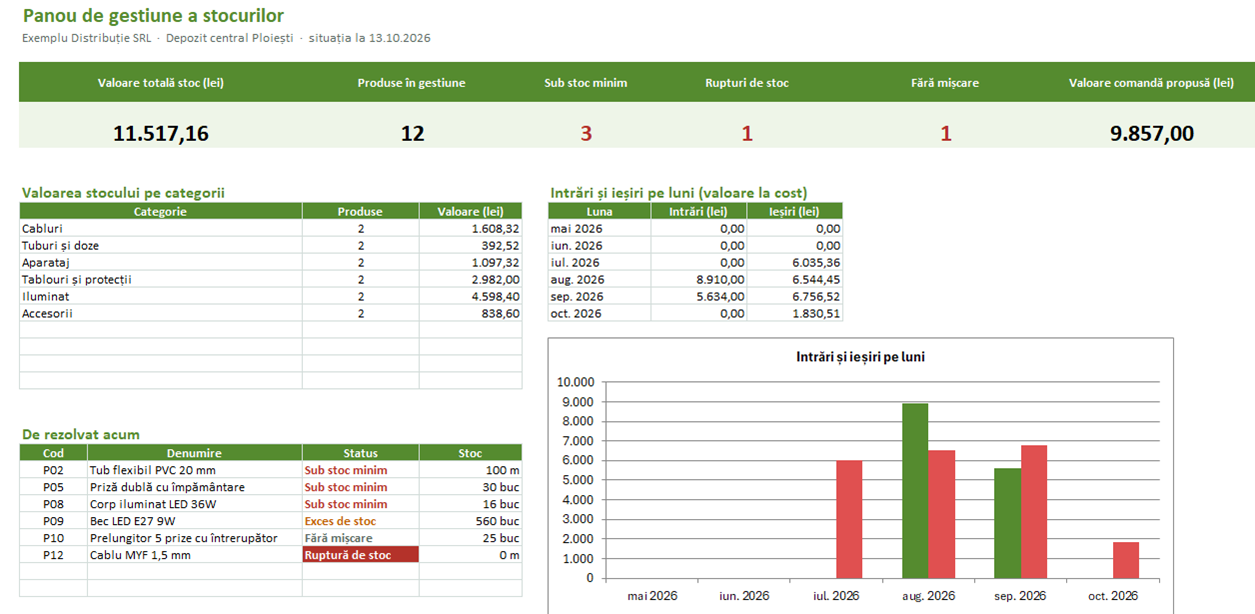Select the "De rezolvat acum" section heading
Screen dimensions: 1255x614
point(81,434)
